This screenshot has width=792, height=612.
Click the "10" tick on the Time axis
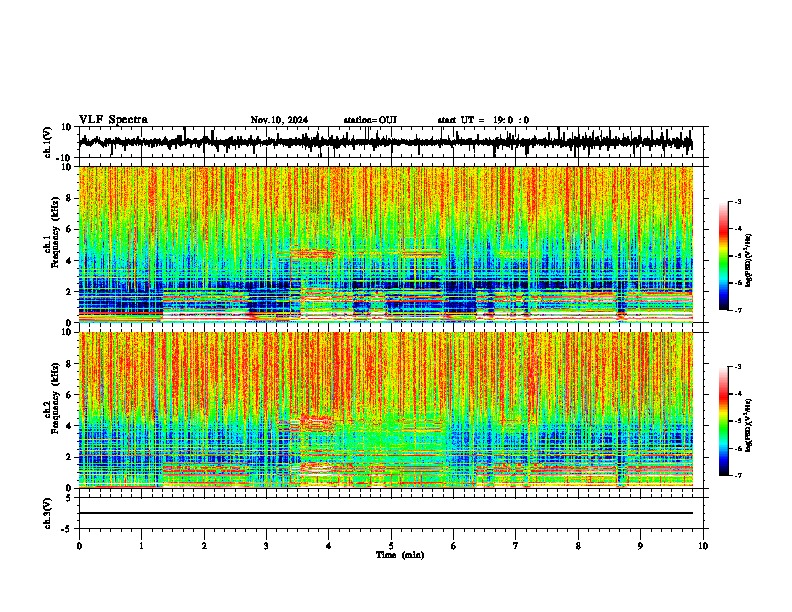coord(703,546)
